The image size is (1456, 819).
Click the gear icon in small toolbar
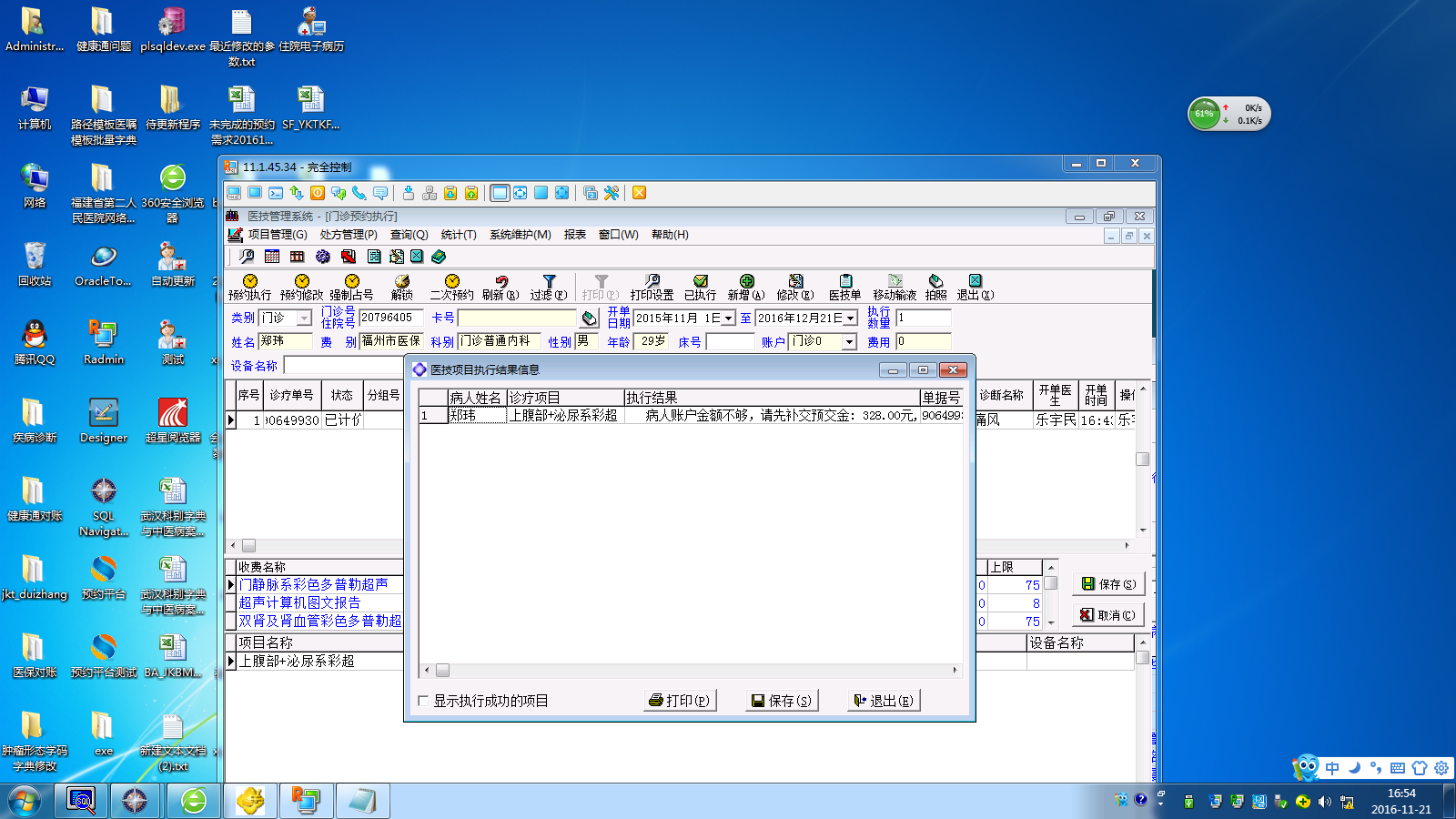323,257
